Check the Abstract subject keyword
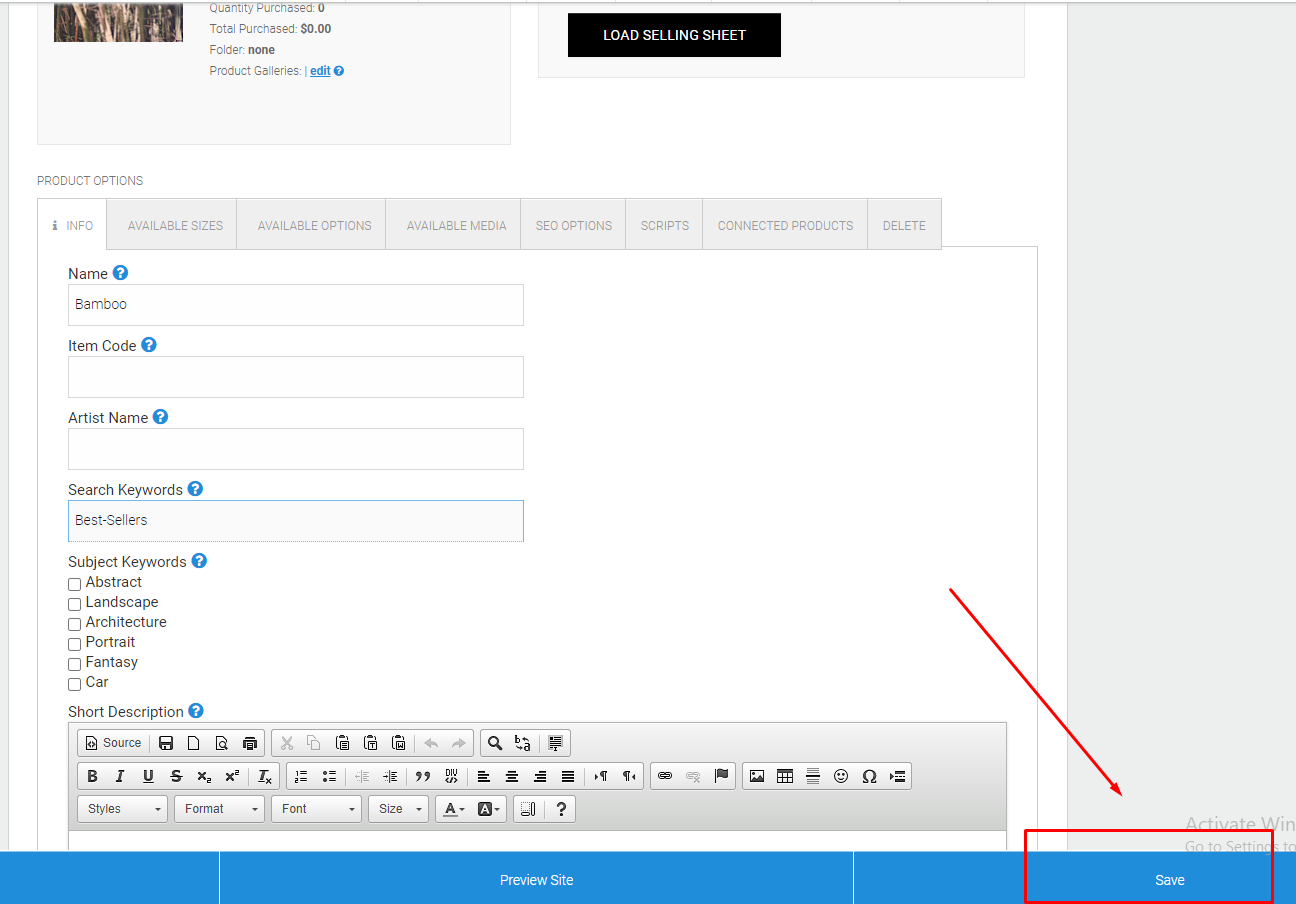Viewport: 1296px width, 904px height. click(x=74, y=584)
